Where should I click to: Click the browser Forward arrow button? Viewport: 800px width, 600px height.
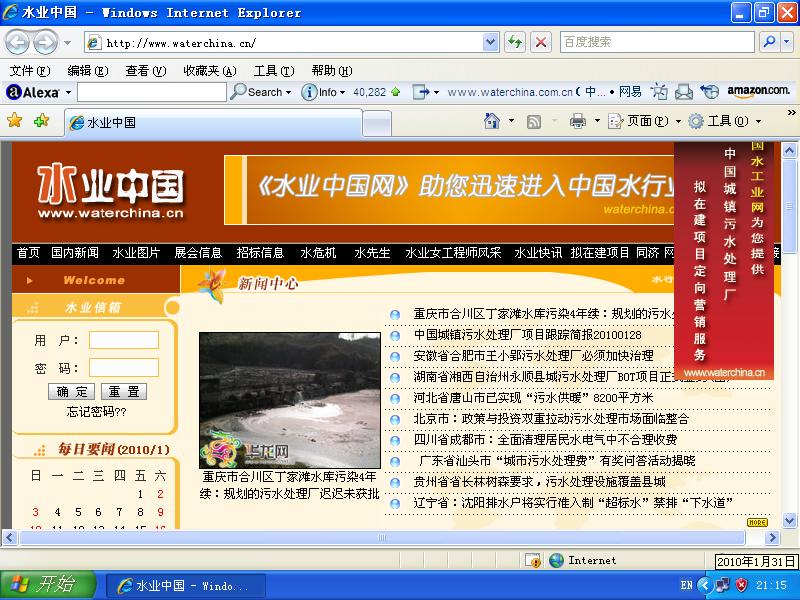click(45, 42)
